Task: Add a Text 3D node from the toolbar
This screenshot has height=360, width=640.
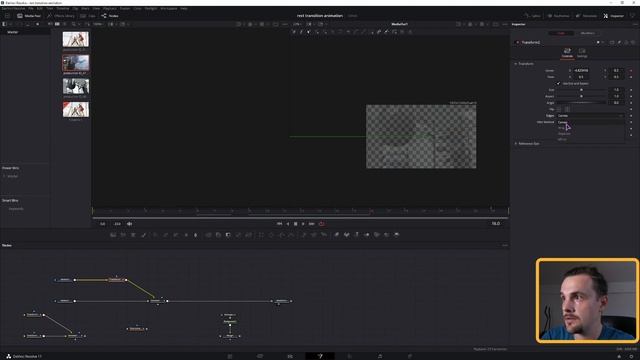Action: [357, 235]
